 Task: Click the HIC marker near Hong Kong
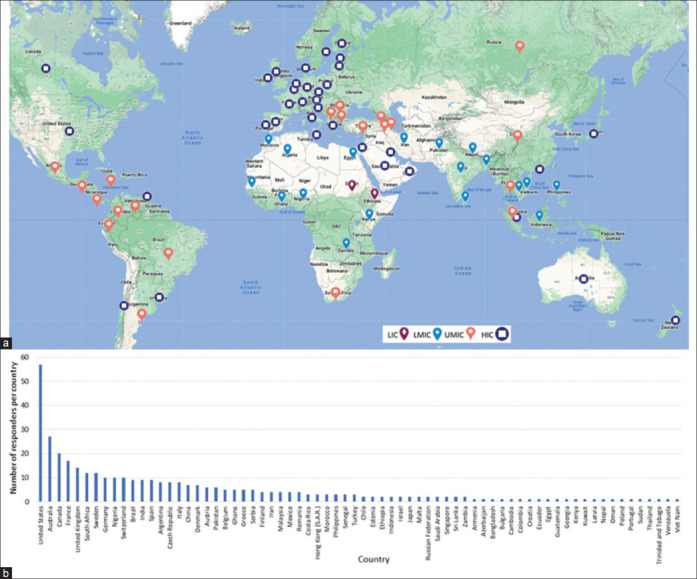point(539,169)
